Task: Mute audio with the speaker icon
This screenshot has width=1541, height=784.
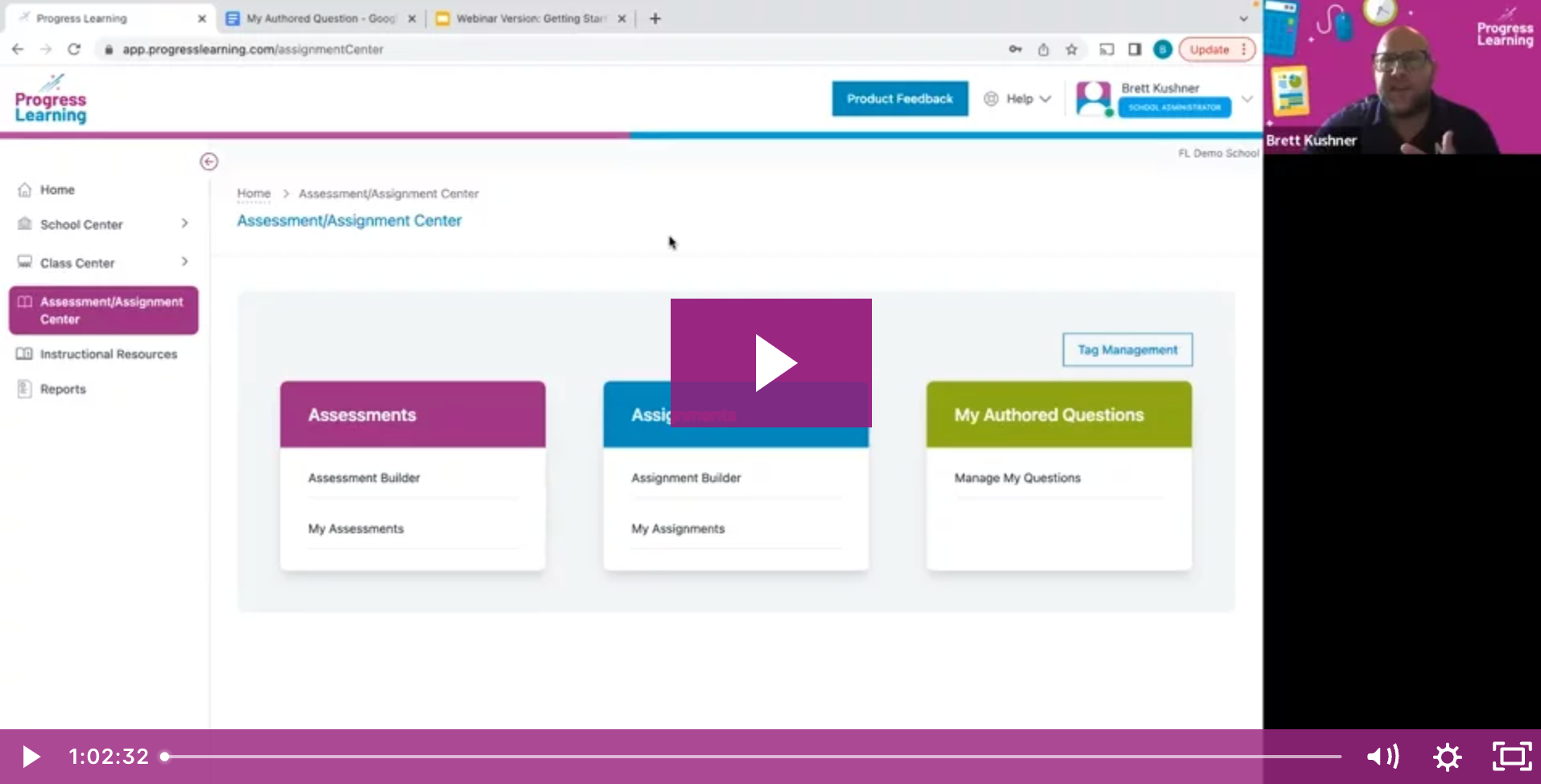Action: coord(1384,756)
